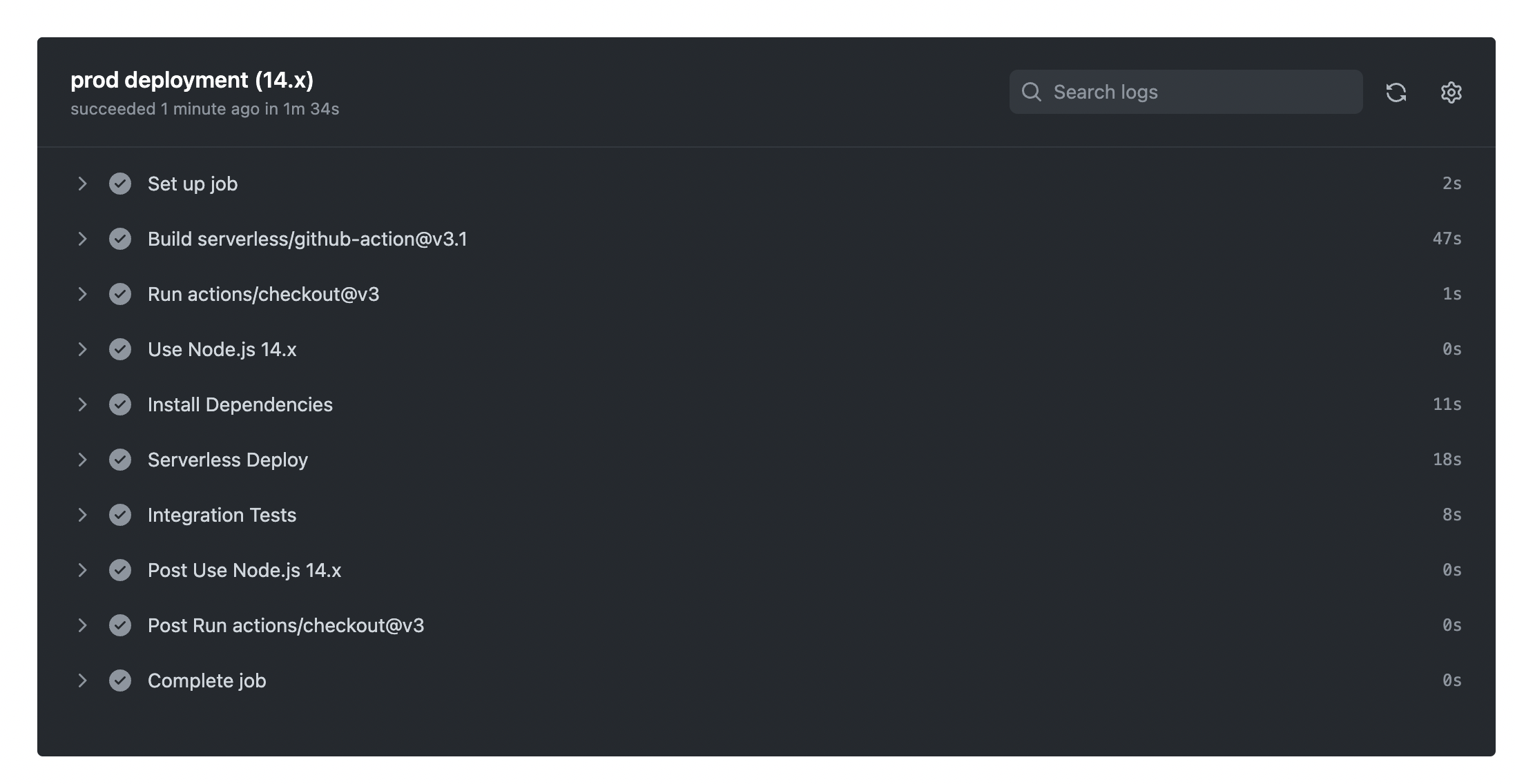Click the Complete job step label
Viewport: 1515px width, 784px height.
point(206,680)
